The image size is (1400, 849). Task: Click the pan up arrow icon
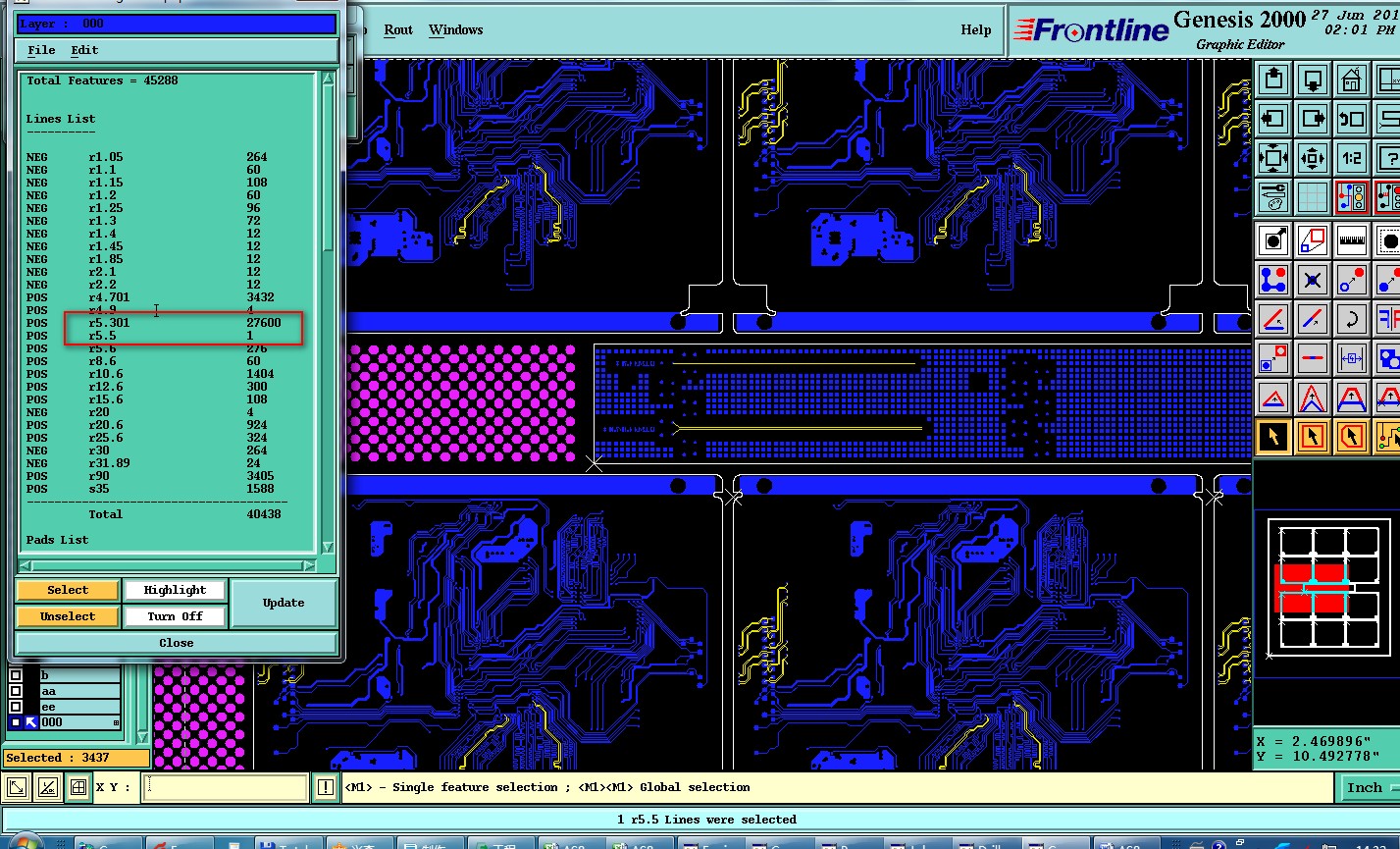1273,79
